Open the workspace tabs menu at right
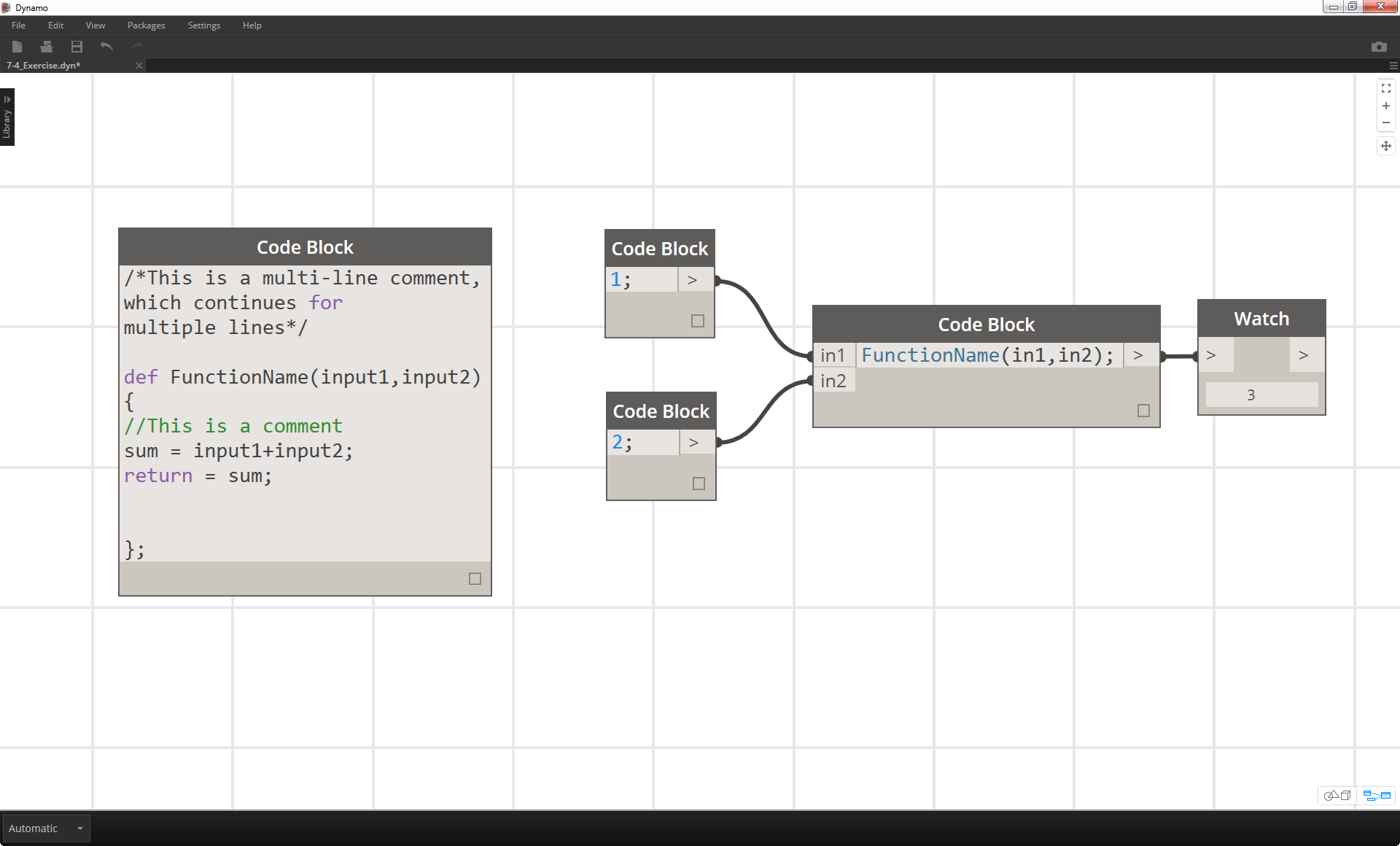1400x846 pixels. tap(1393, 66)
